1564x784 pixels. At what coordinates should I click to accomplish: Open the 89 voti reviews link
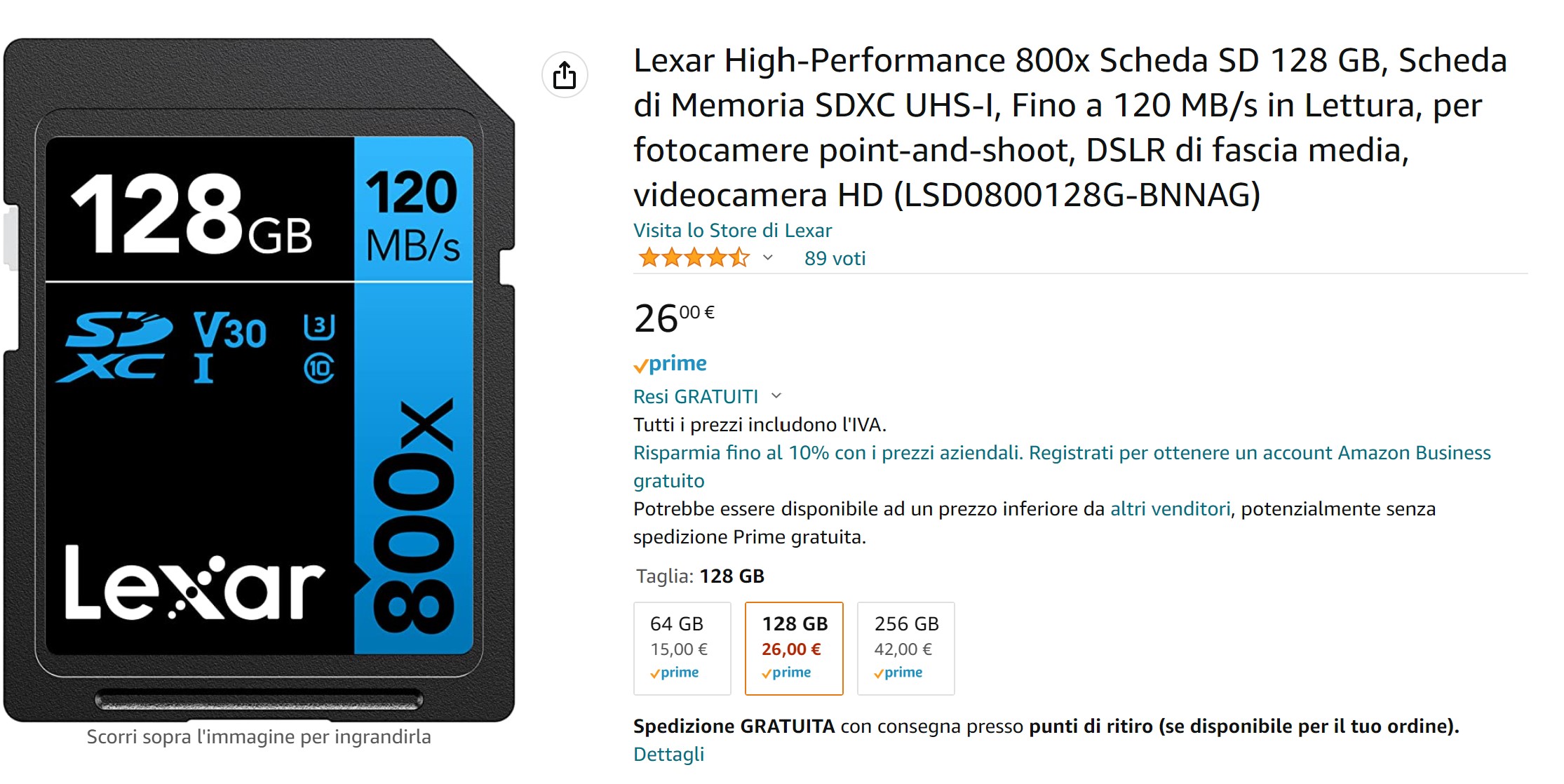835,259
